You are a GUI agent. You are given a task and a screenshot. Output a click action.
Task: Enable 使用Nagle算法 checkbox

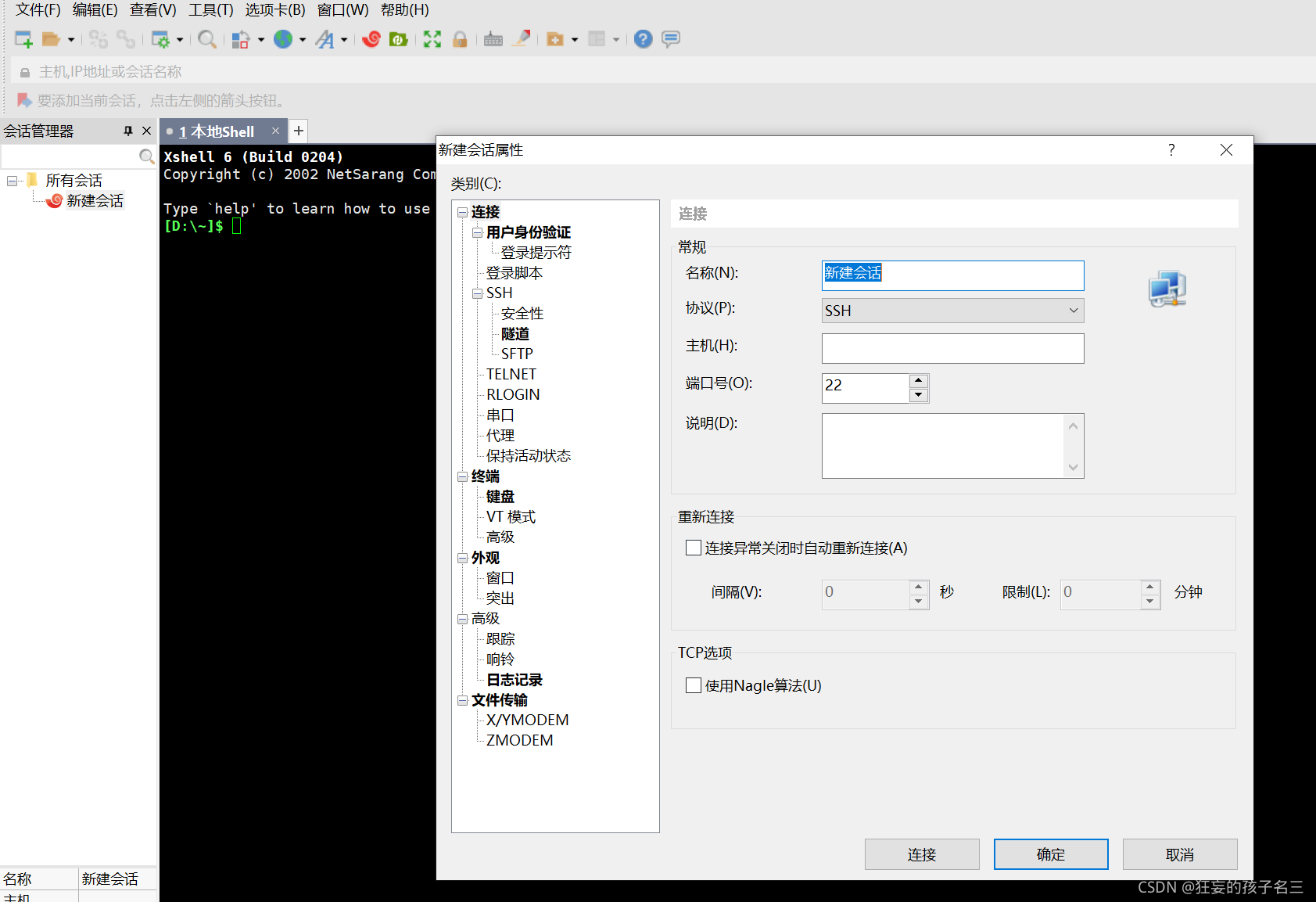(693, 685)
